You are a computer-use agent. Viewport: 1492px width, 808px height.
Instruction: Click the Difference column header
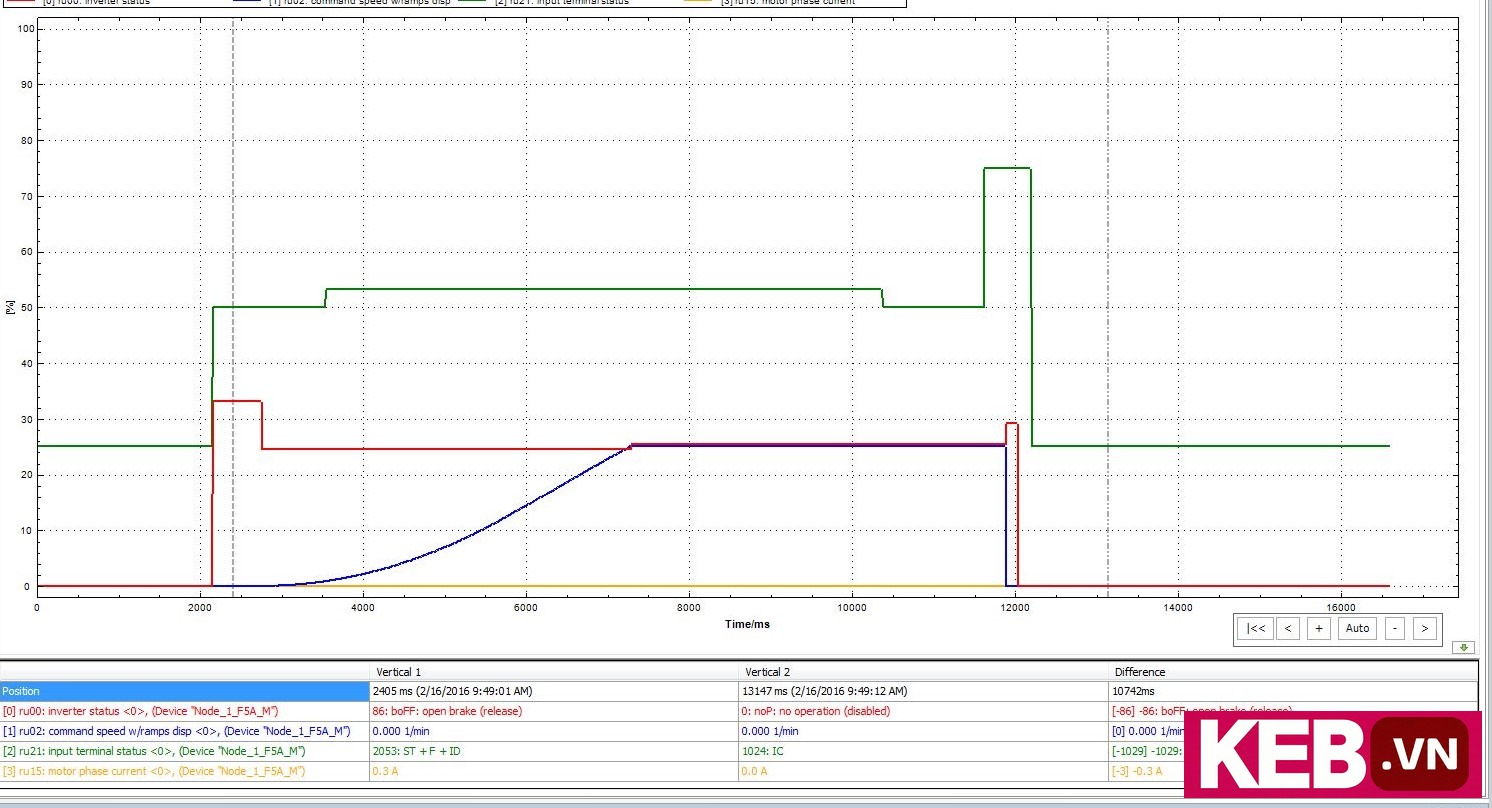(x=1293, y=672)
